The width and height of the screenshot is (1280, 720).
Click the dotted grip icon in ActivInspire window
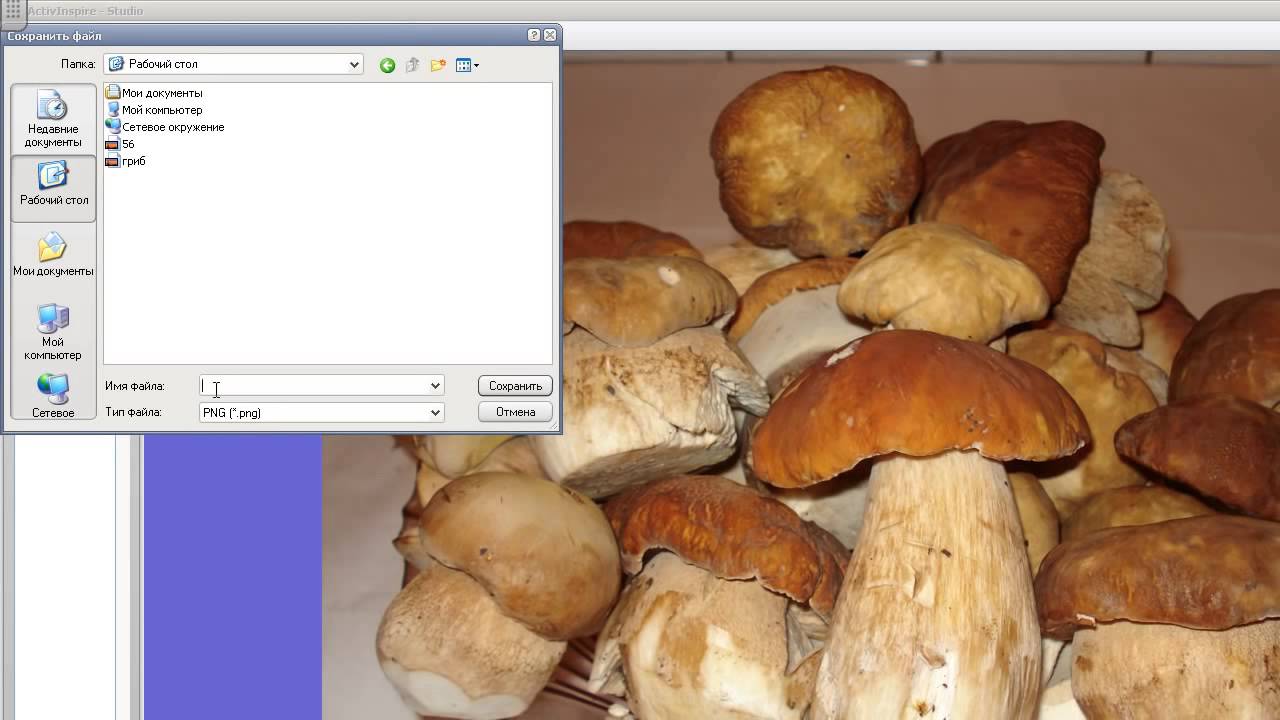pos(12,10)
